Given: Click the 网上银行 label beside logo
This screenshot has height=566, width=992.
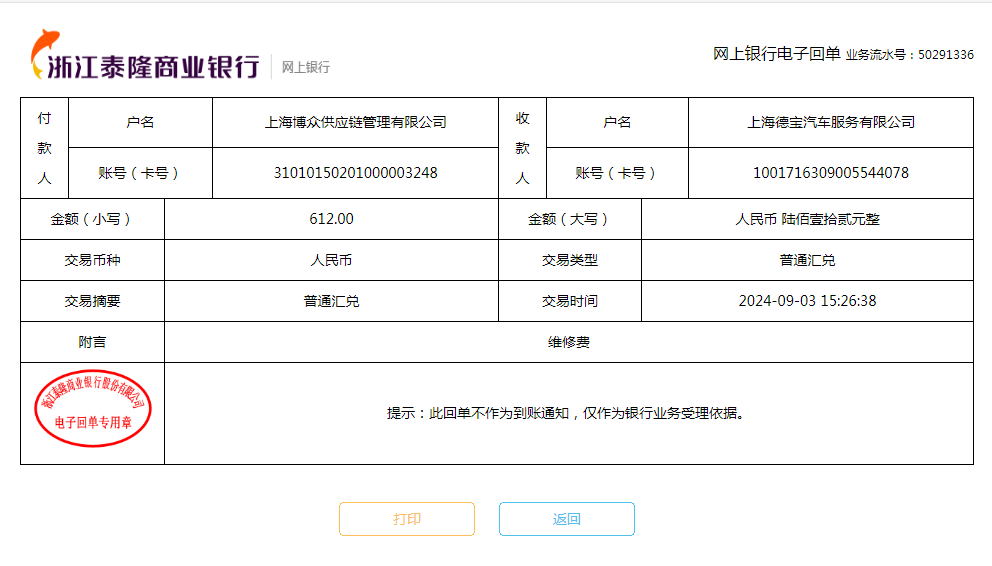Looking at the screenshot, I should click(305, 67).
